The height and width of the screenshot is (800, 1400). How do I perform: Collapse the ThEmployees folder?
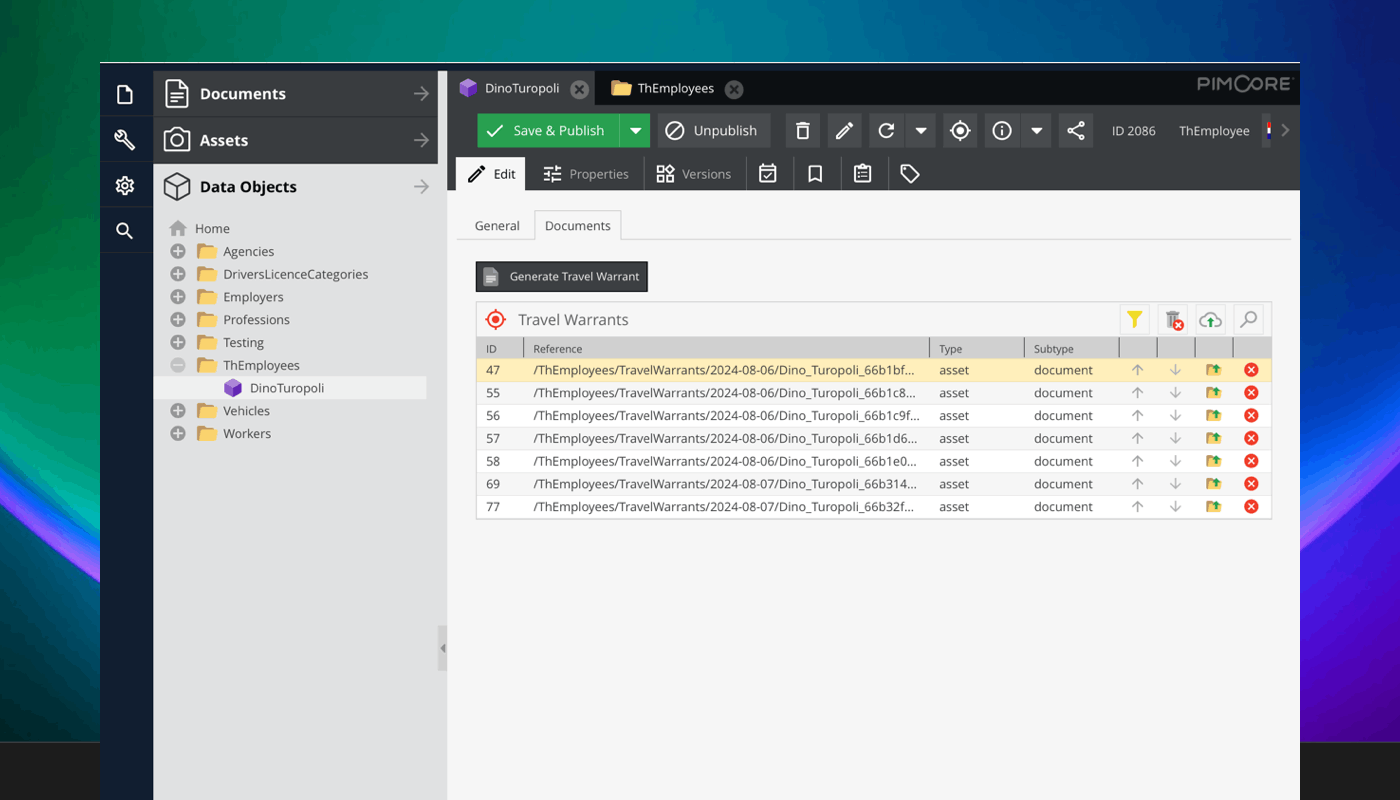(x=178, y=365)
